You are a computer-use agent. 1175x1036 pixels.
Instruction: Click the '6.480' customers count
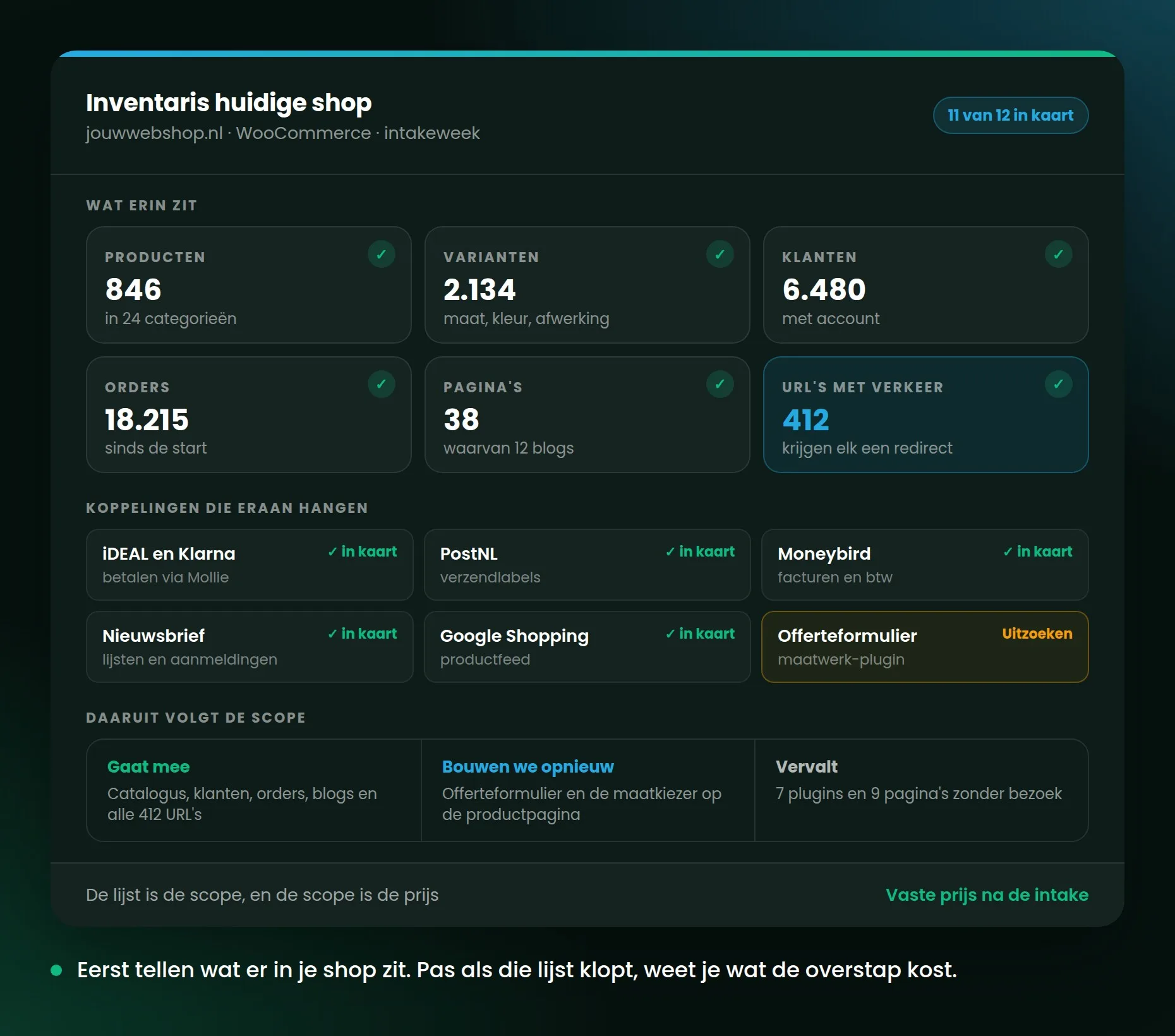point(824,289)
